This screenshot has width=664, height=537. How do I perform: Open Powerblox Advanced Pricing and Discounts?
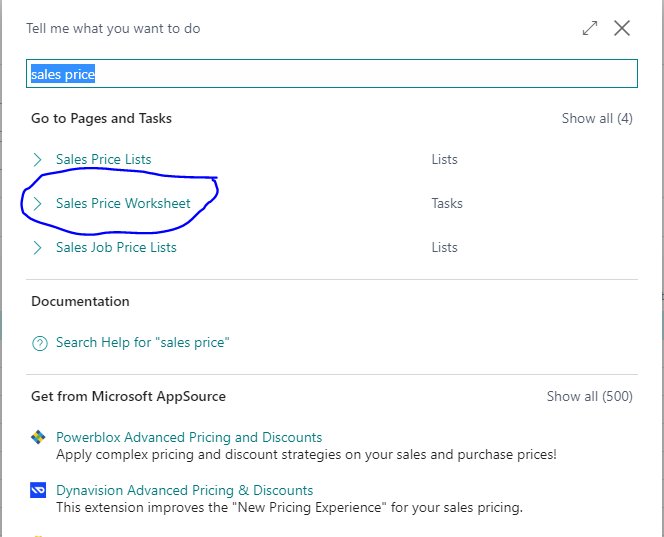click(189, 437)
